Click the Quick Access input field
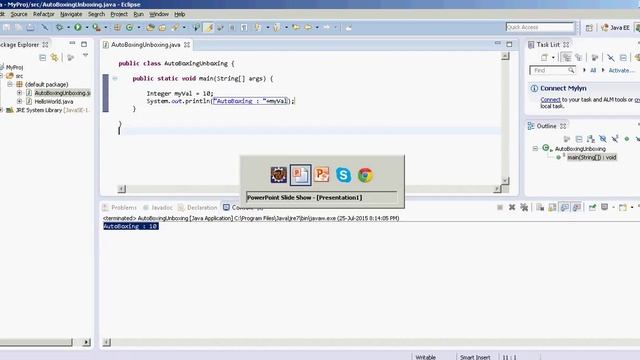This screenshot has width=640, height=360. (540, 27)
